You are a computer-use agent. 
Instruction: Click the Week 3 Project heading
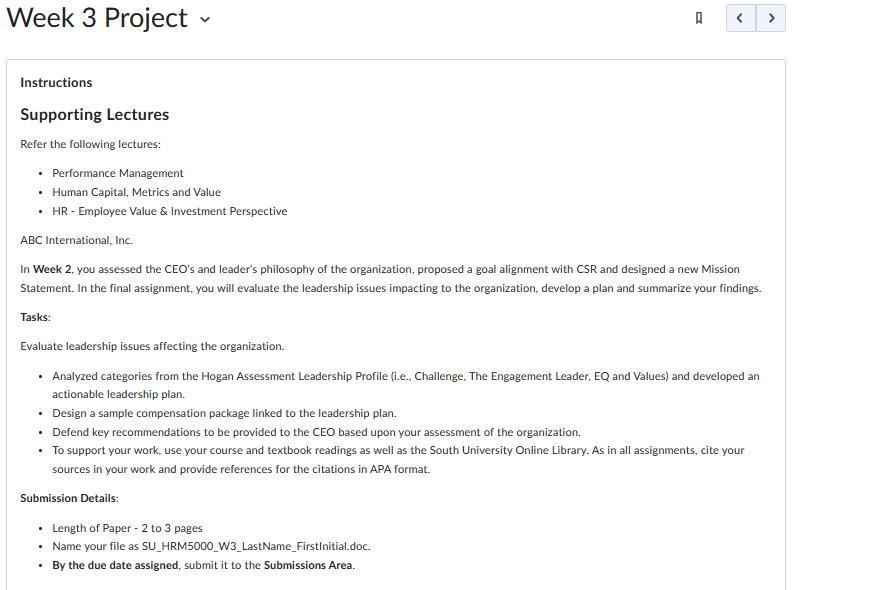click(95, 17)
